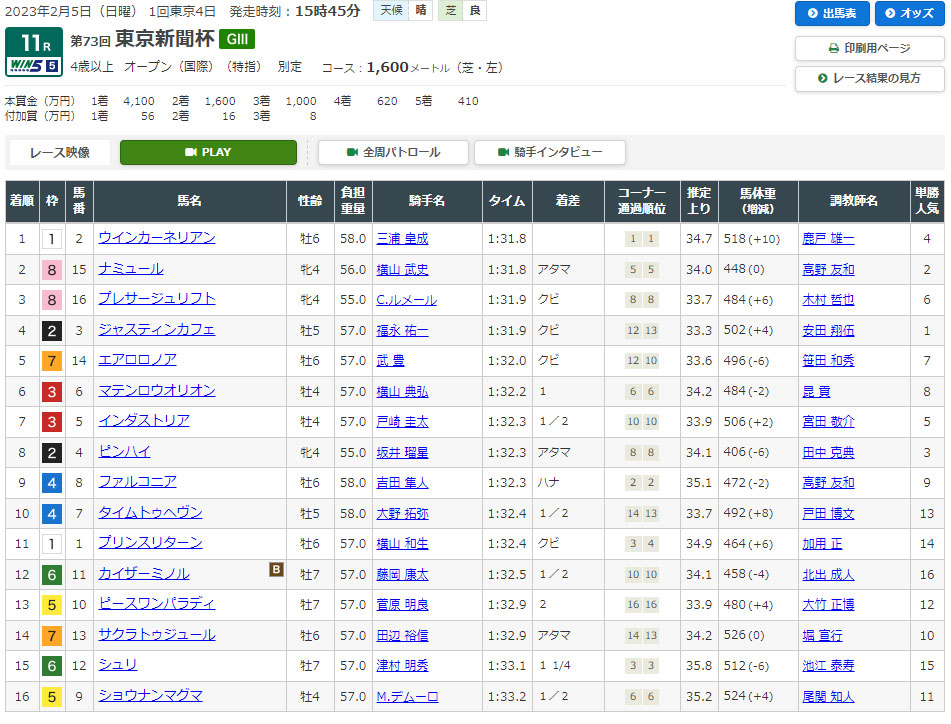Click the pink frame 8 box for ナミュール
The width and height of the screenshot is (951, 724).
52,270
